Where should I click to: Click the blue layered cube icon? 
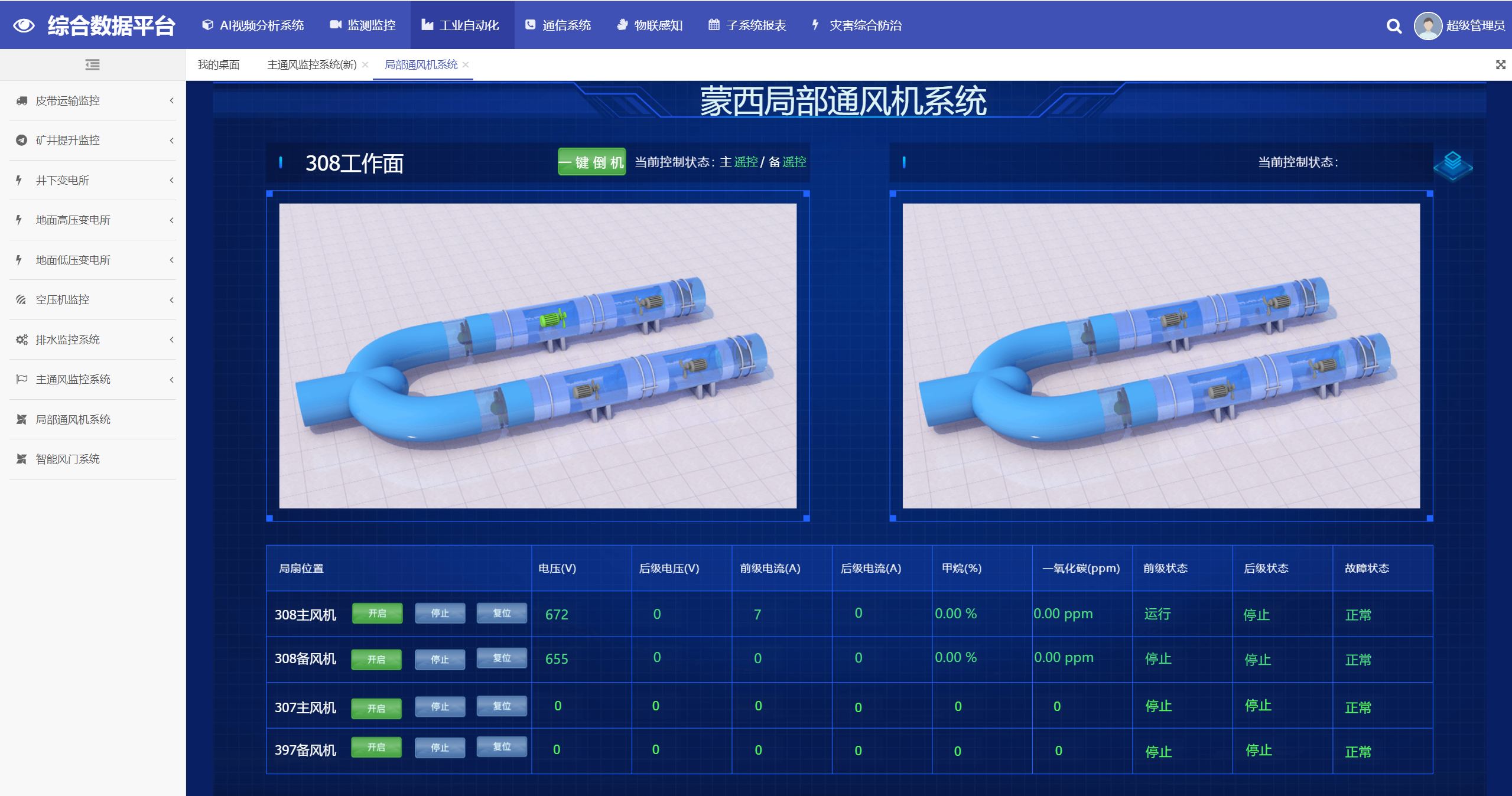[1452, 165]
